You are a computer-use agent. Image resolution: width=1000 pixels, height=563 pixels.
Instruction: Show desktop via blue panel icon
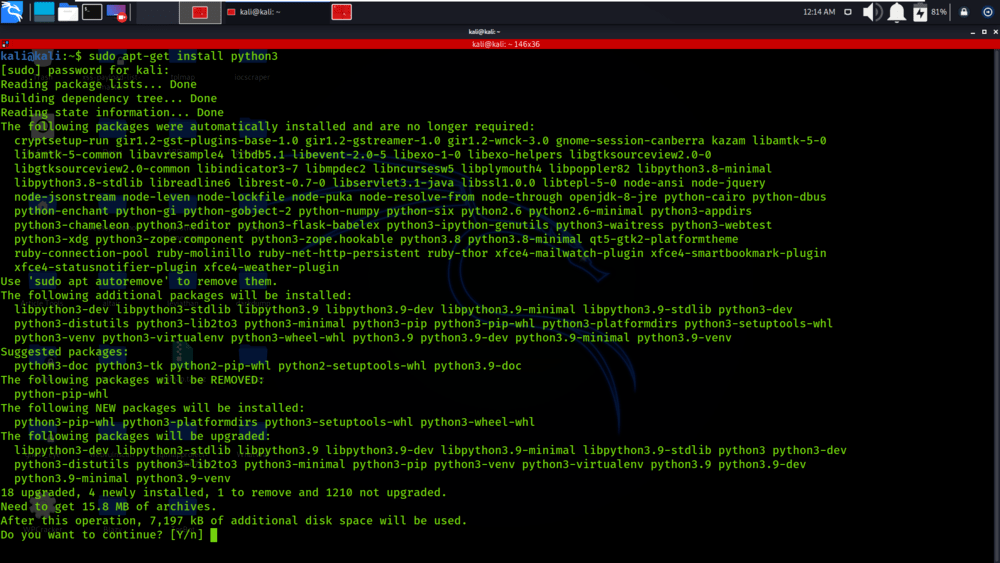click(44, 11)
